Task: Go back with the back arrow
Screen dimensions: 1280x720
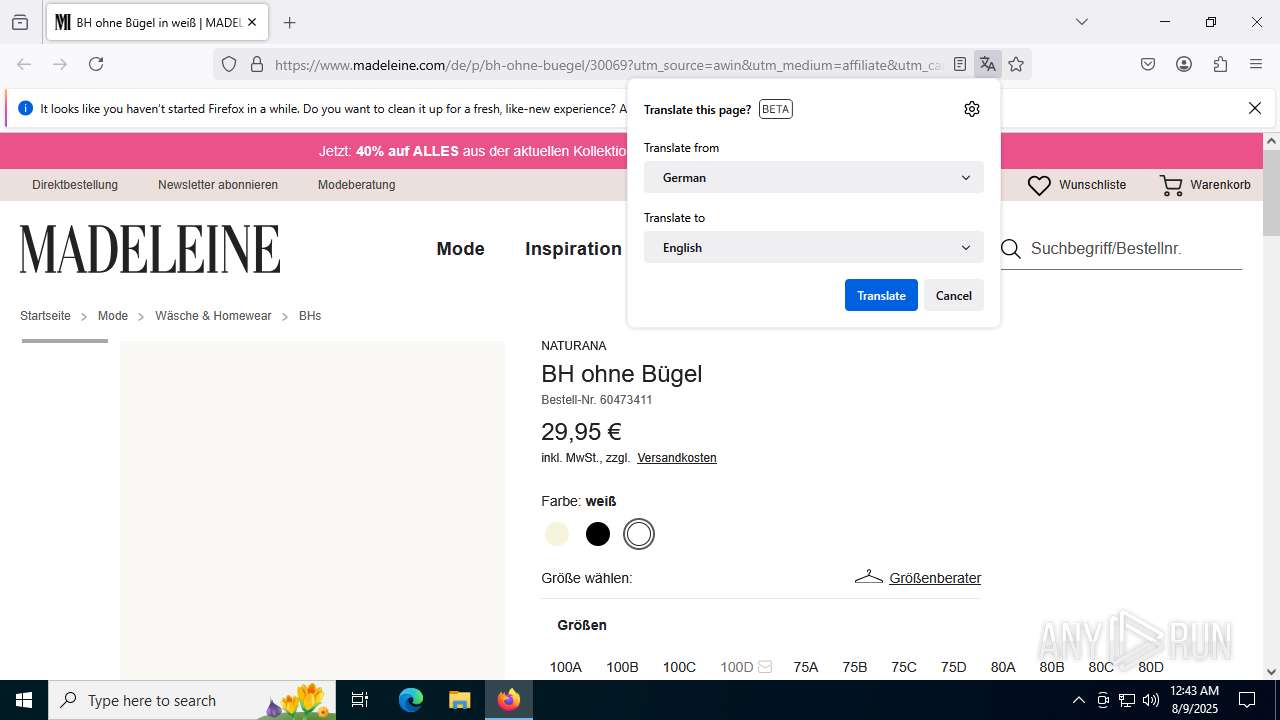Action: 24,64
